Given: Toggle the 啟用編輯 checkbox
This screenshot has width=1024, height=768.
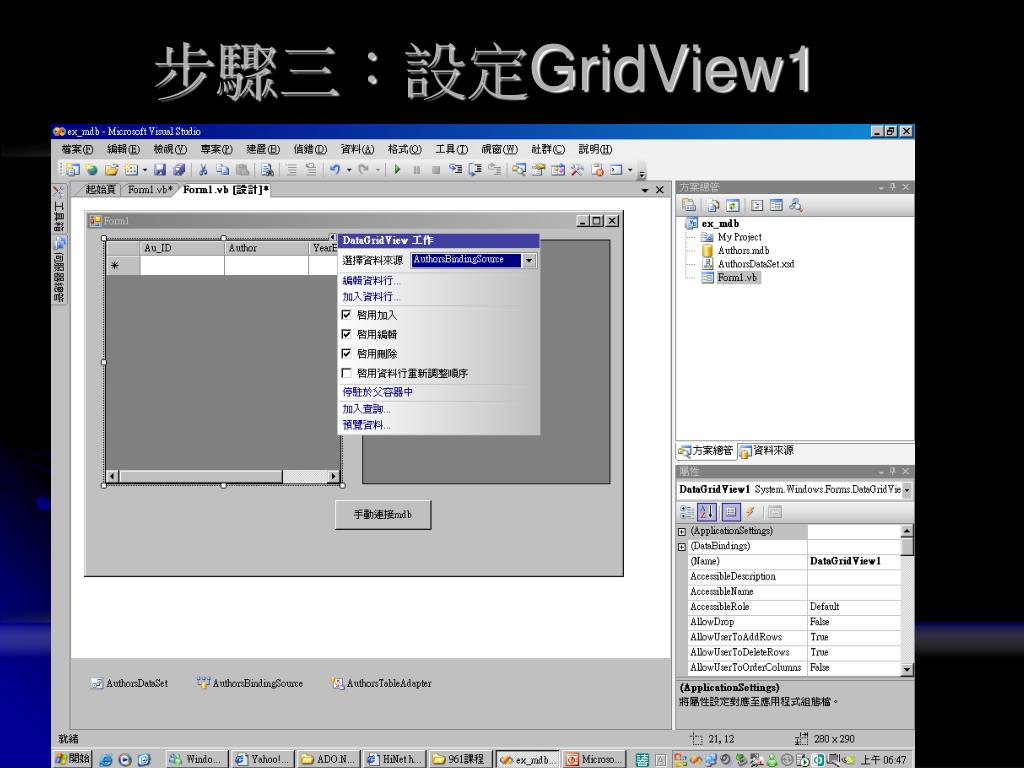Looking at the screenshot, I should pyautogui.click(x=347, y=334).
